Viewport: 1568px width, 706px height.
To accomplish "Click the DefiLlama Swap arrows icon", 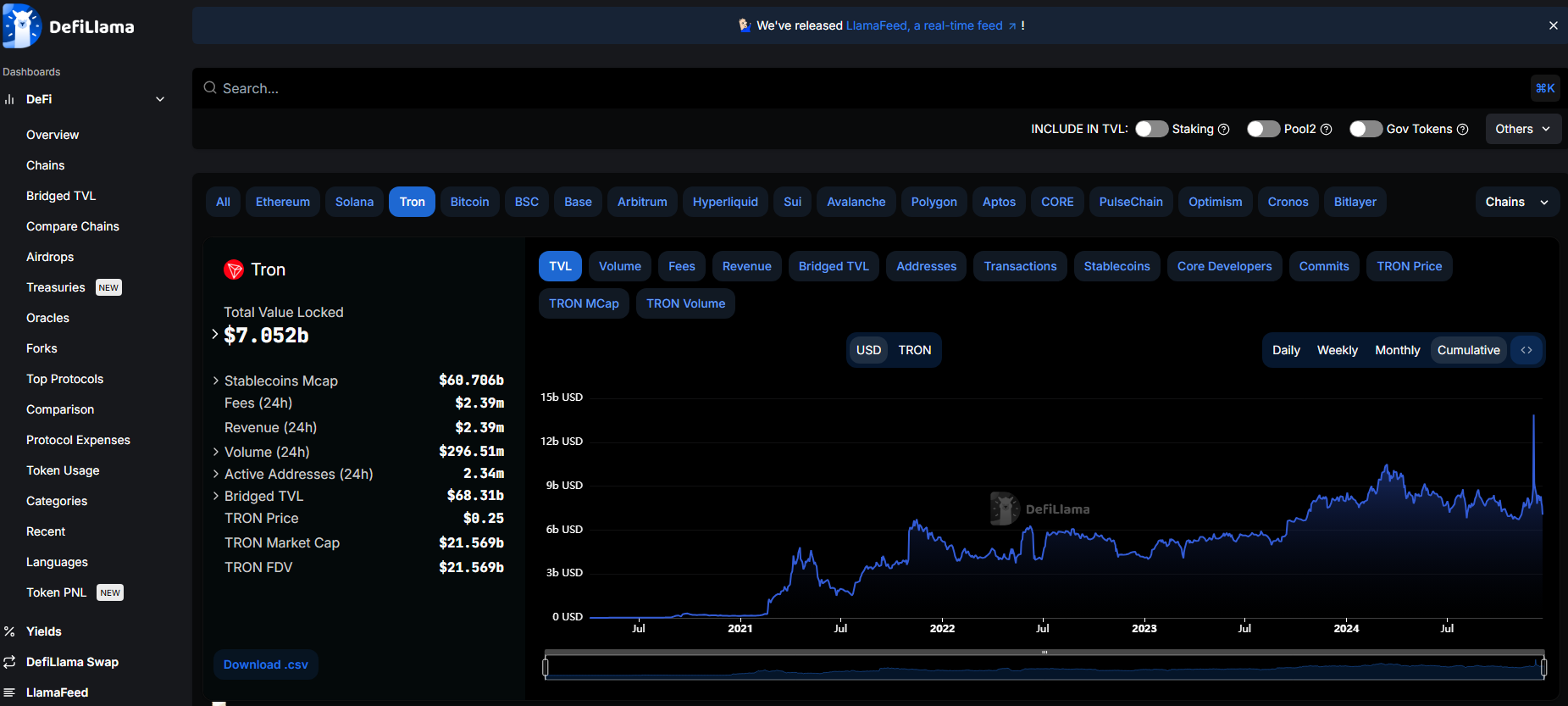I will [x=9, y=662].
